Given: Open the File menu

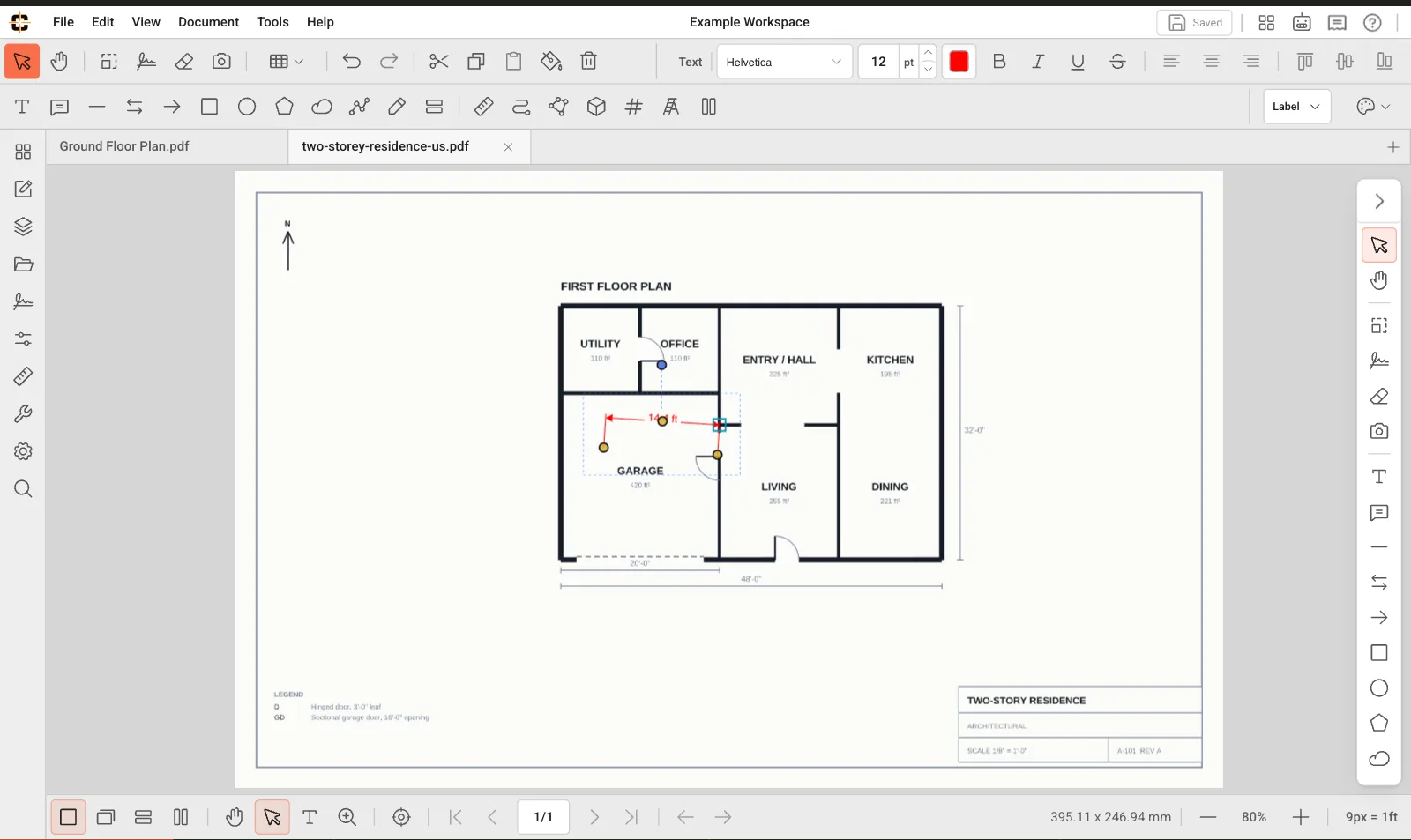Looking at the screenshot, I should click(x=63, y=22).
